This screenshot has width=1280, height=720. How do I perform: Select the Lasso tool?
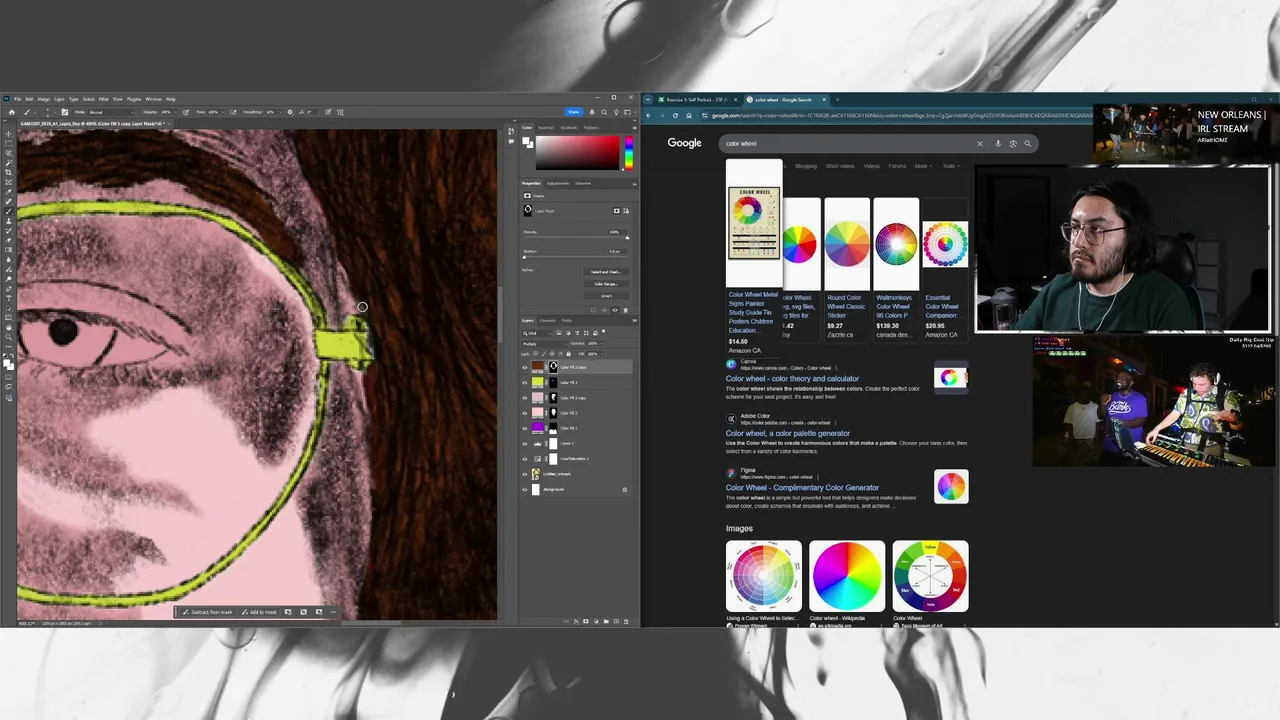[x=9, y=153]
